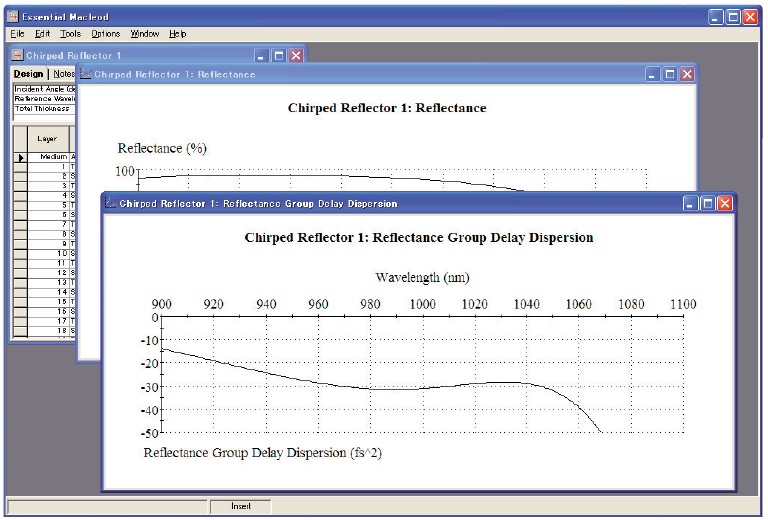Open the Help menu
This screenshot has width=768, height=520.
[178, 34]
